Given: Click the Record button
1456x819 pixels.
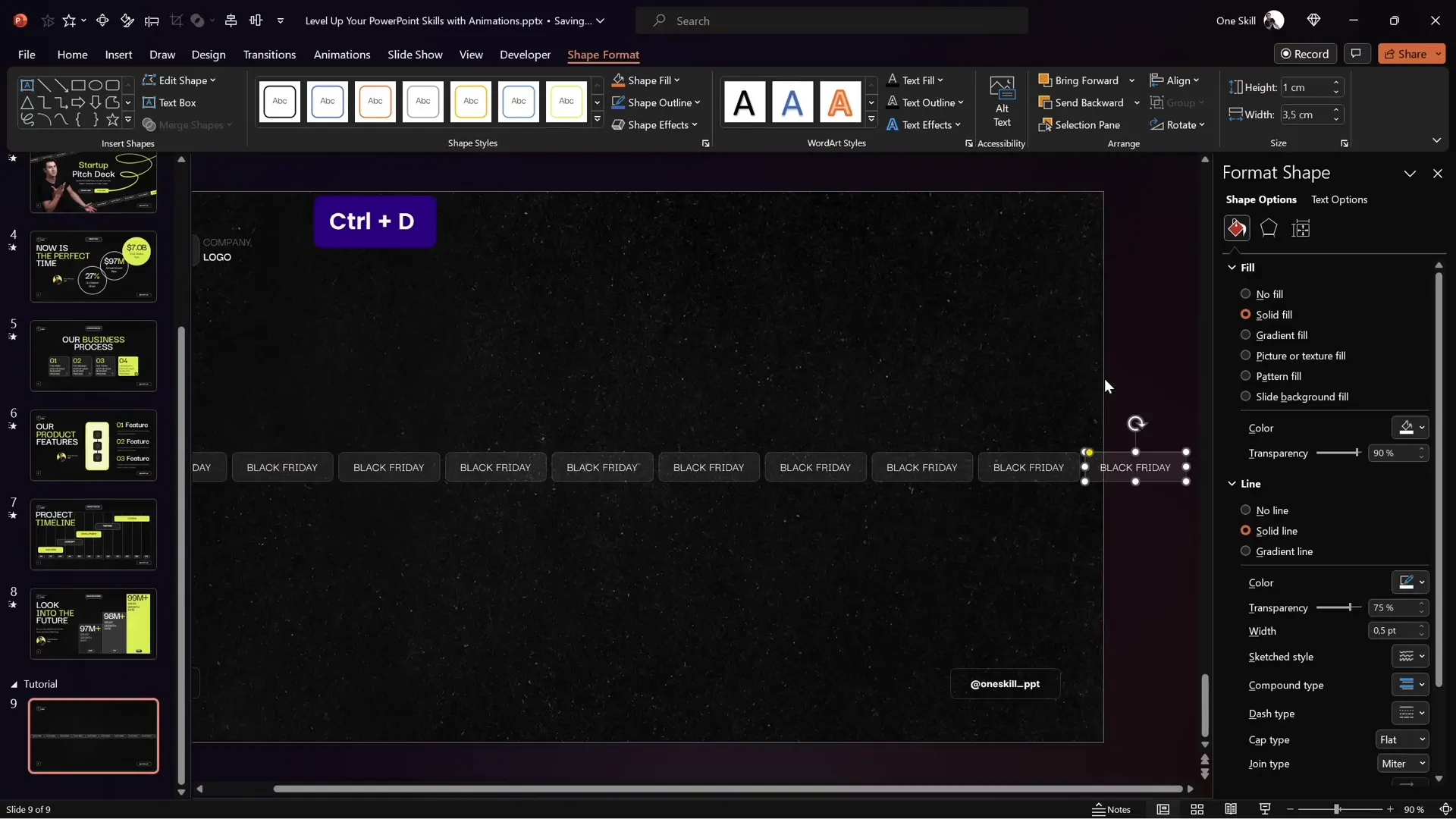Looking at the screenshot, I should [x=1304, y=54].
